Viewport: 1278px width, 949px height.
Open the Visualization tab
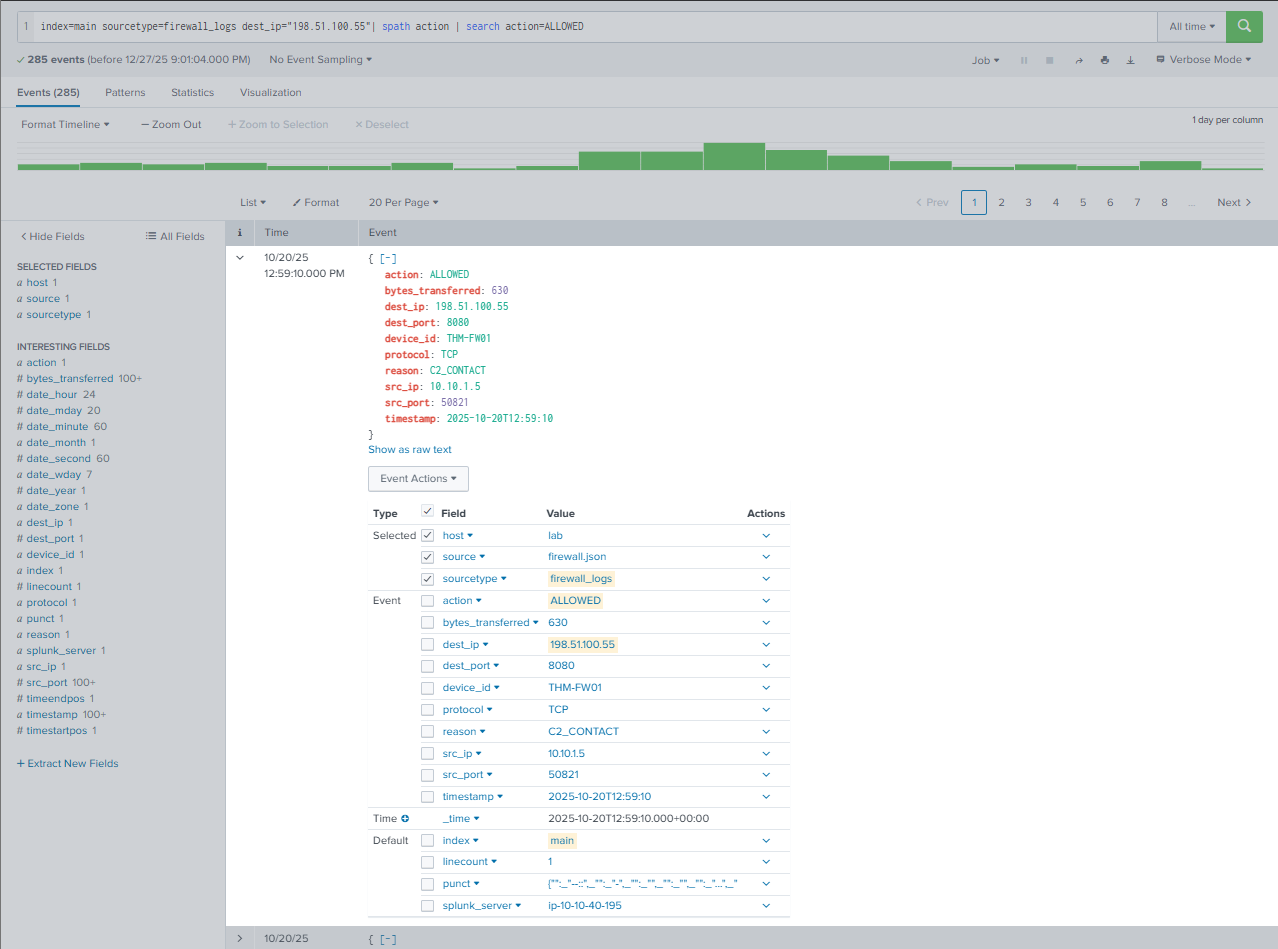(x=270, y=93)
